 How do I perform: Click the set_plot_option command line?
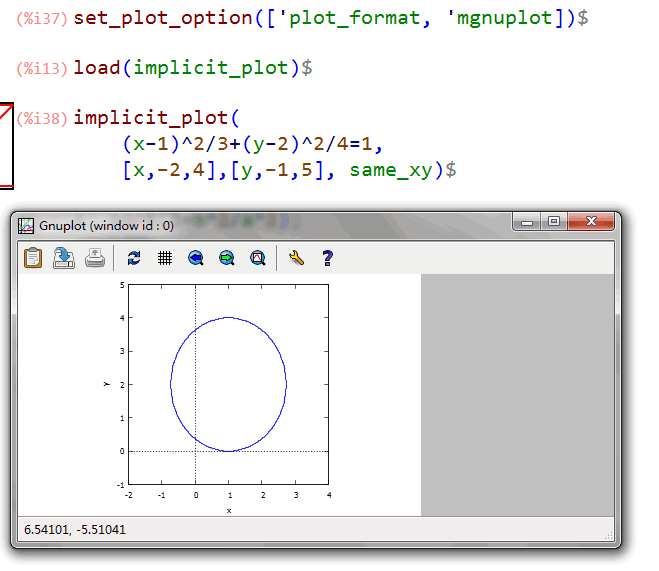click(x=331, y=18)
